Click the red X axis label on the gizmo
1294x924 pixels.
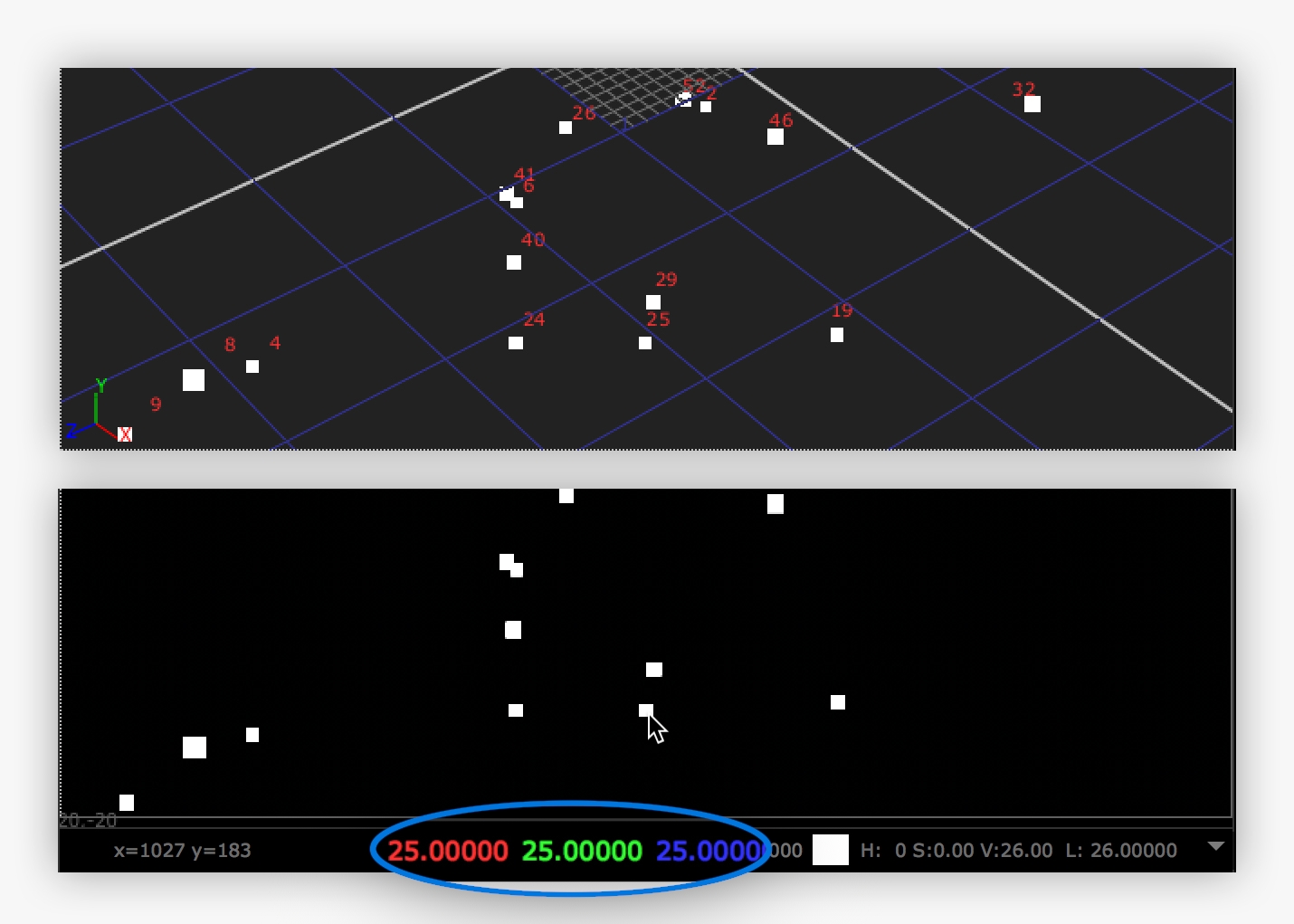[x=126, y=433]
